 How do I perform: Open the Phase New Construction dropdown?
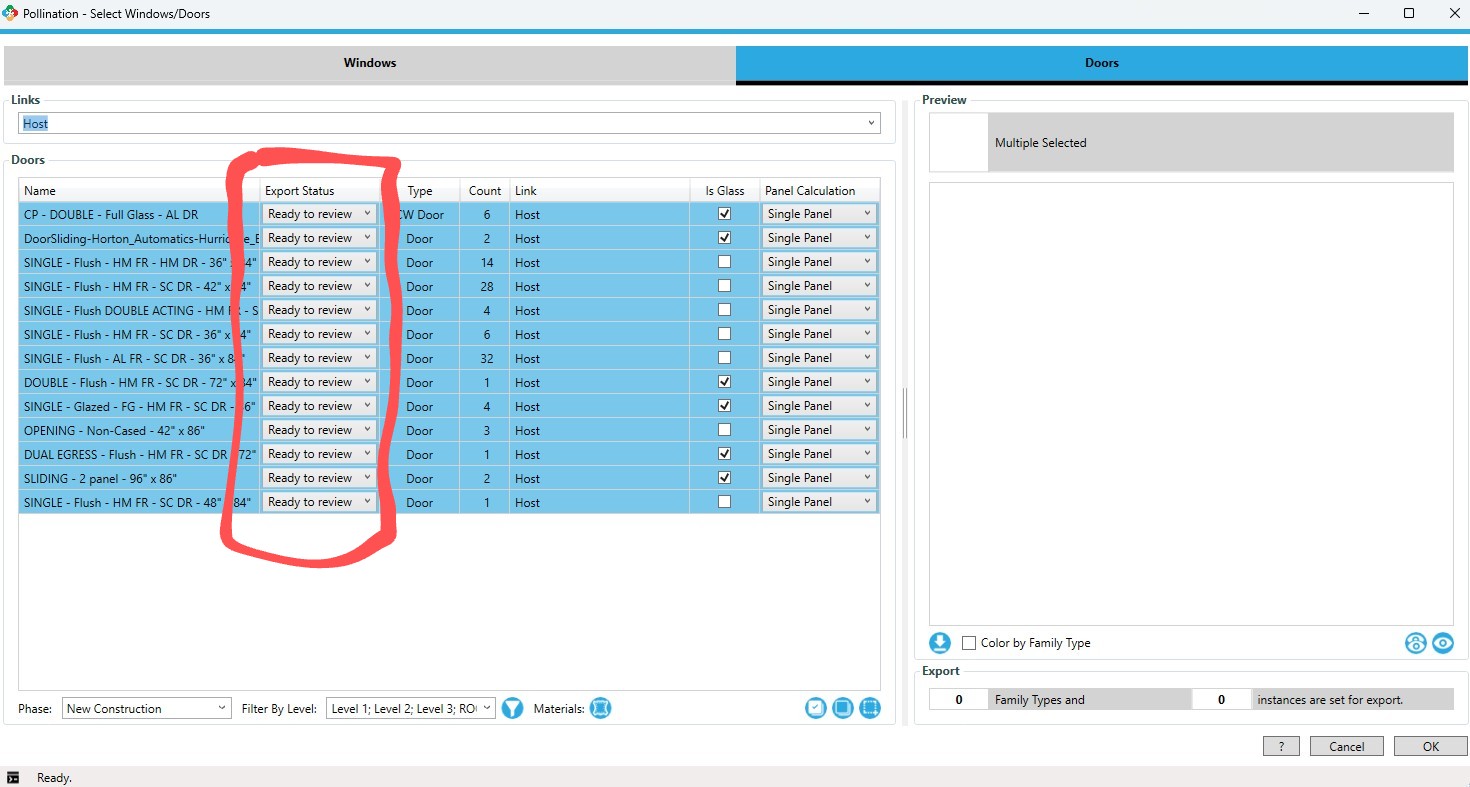tap(221, 708)
